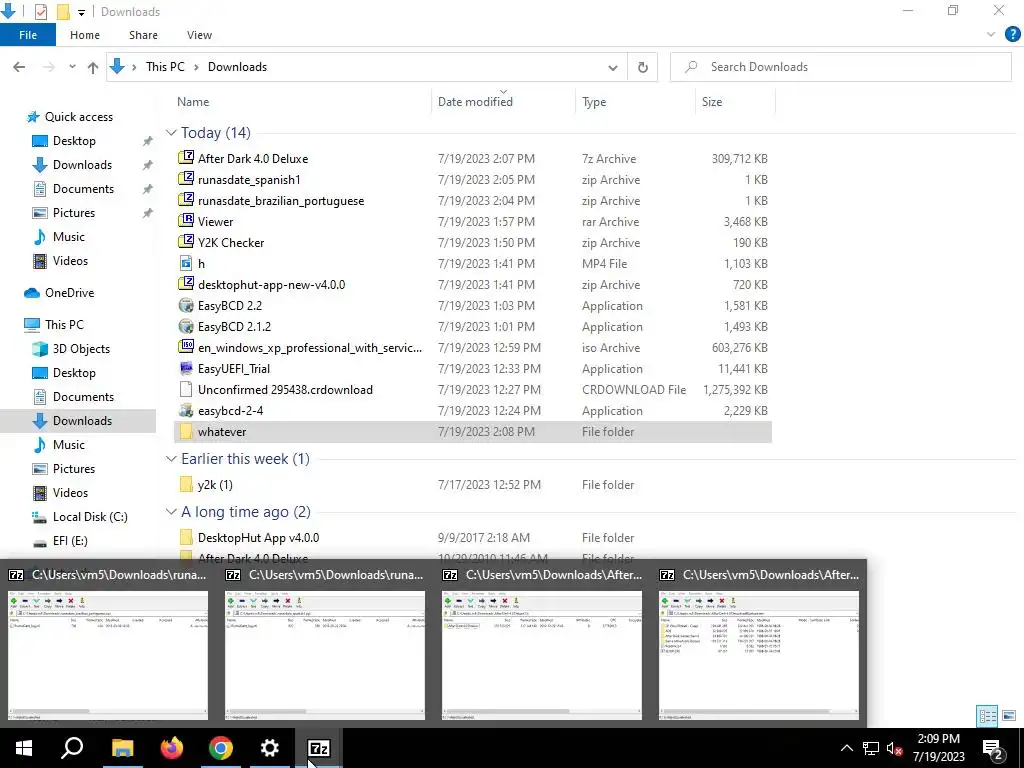The height and width of the screenshot is (768, 1024).
Task: Open recent locations dropdown
Action: tap(72, 67)
